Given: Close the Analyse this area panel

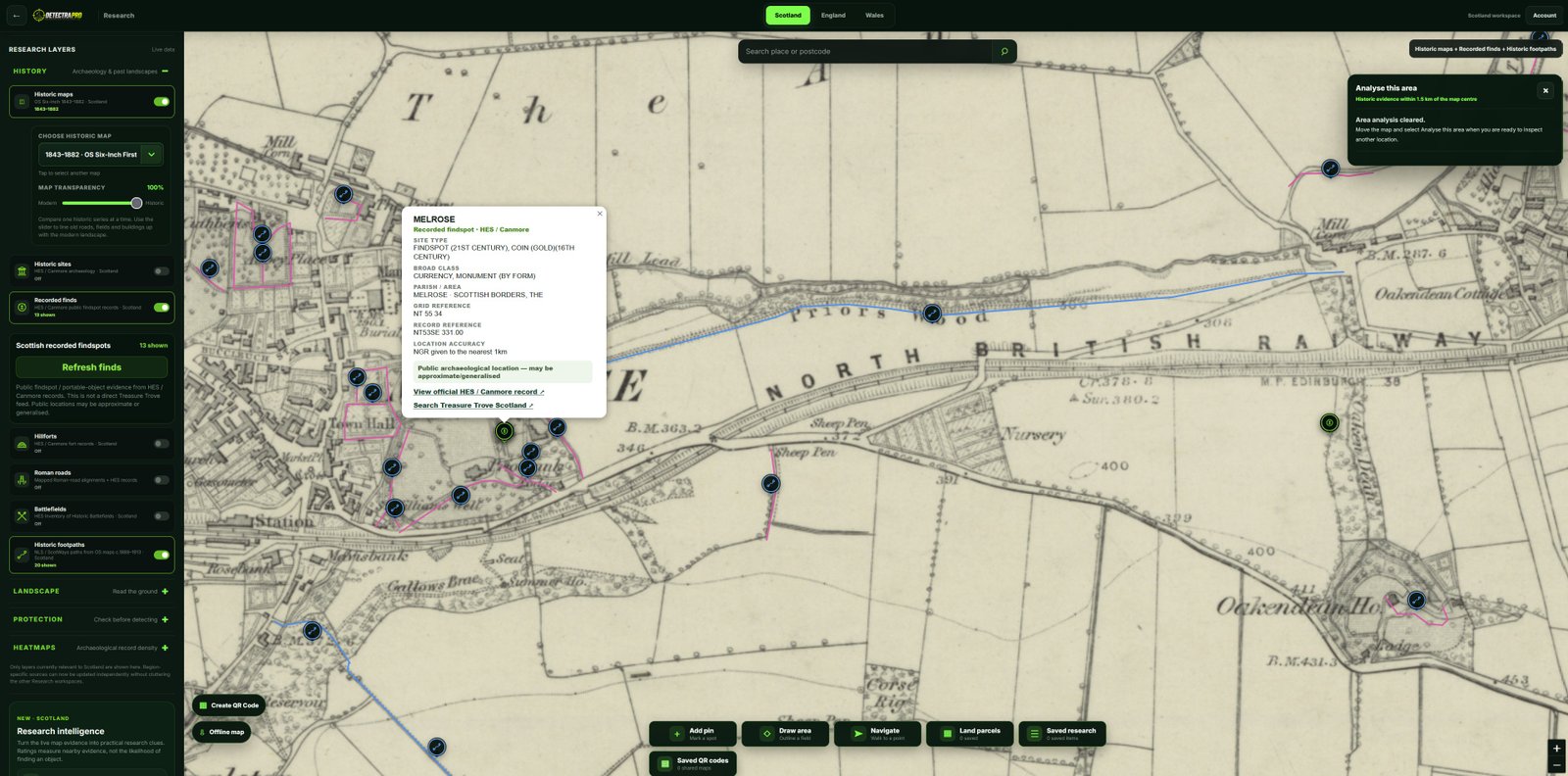Looking at the screenshot, I should click(x=1545, y=91).
